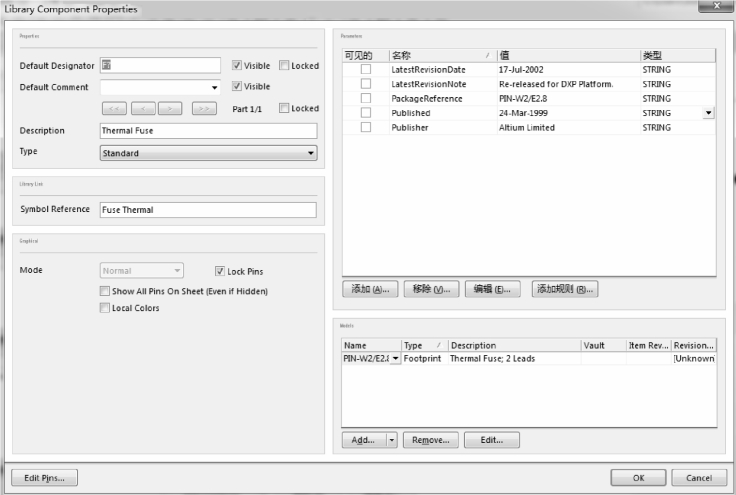Open the Default Comment dropdown
The image size is (736, 495).
click(215, 87)
